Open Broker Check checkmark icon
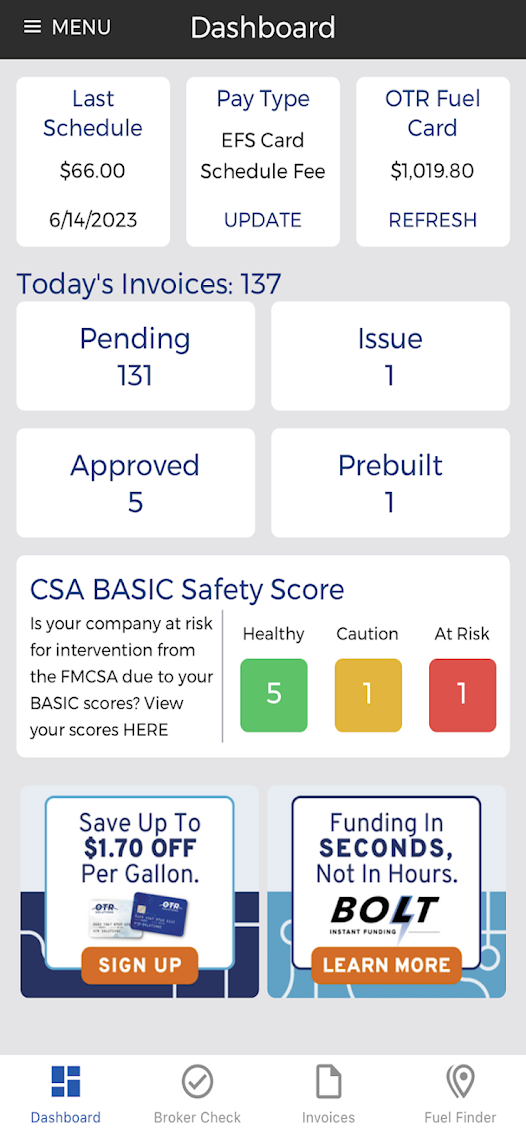Screen dimensions: 526x1140 [x=197, y=1082]
